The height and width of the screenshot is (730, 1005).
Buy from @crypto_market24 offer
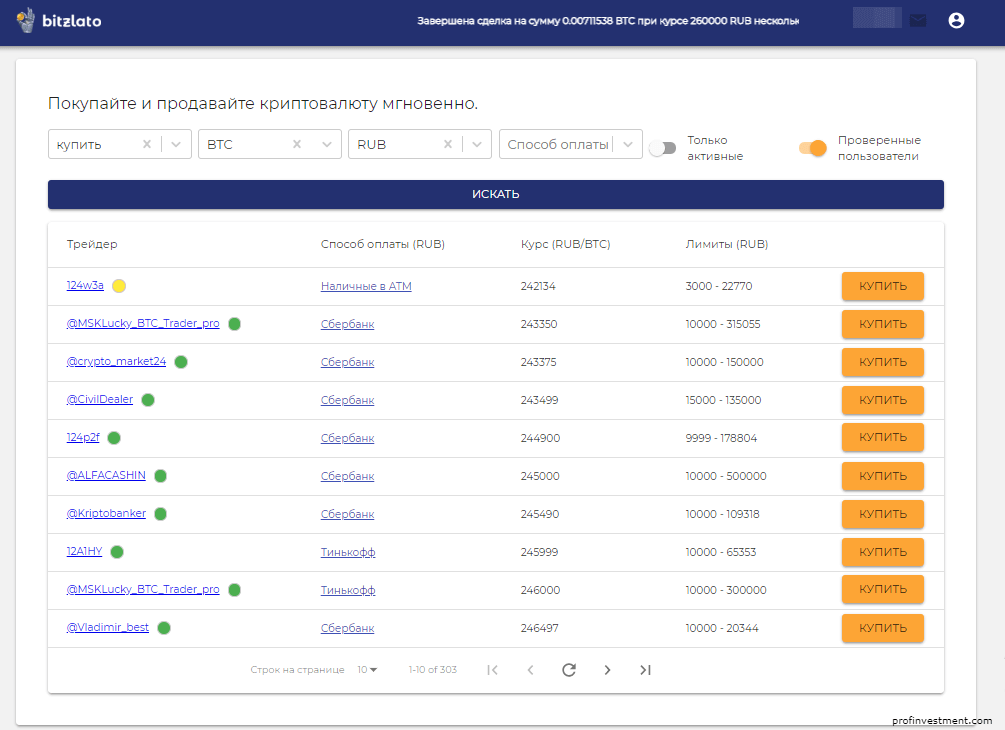point(883,362)
